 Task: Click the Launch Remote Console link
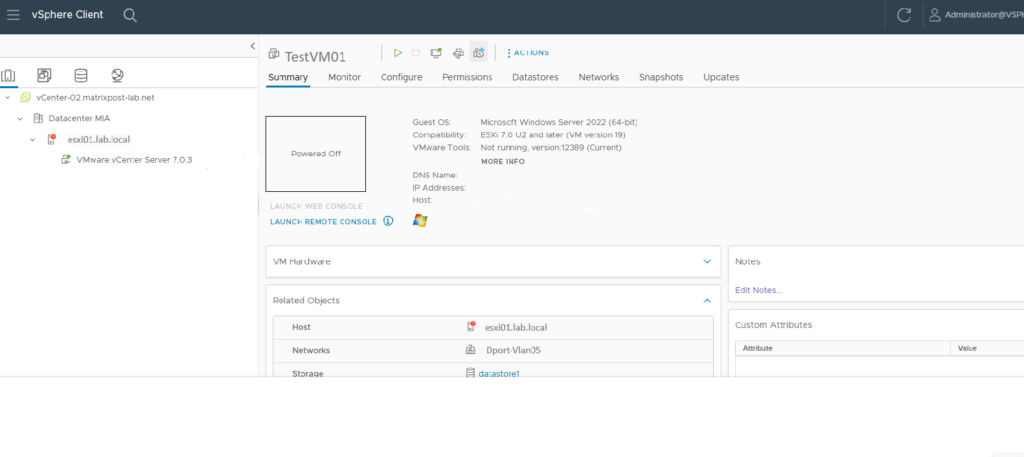tap(323, 222)
